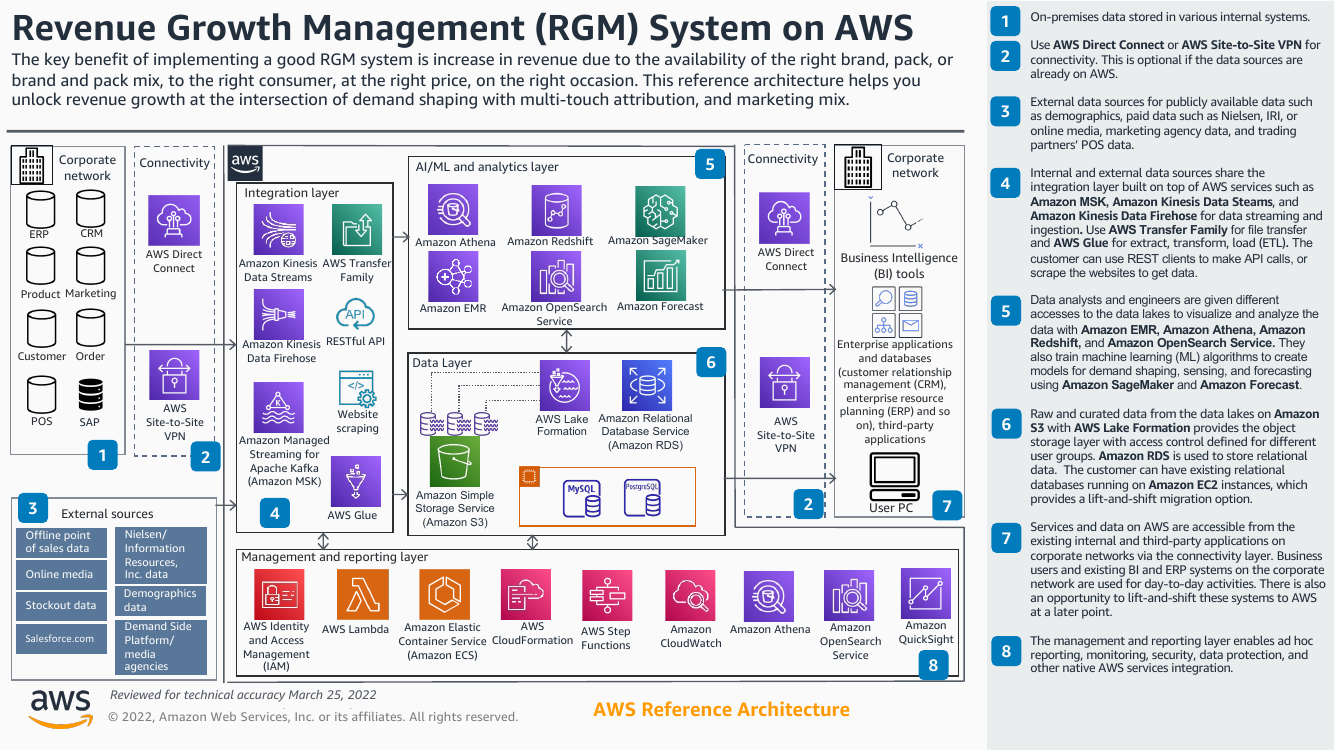Select the envelope icon under BI tools

tap(911, 325)
